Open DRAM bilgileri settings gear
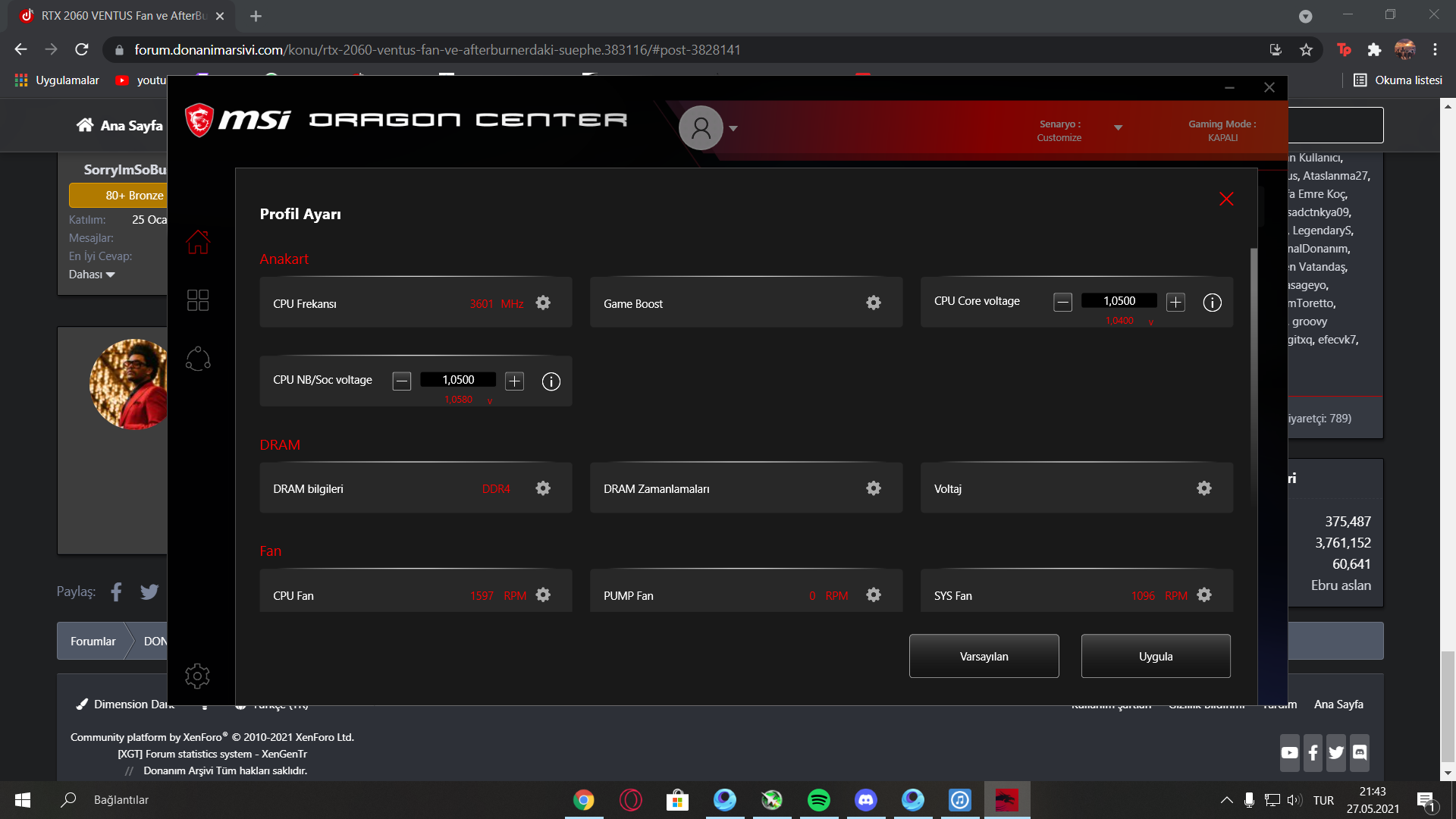The image size is (1456, 819). coord(543,488)
